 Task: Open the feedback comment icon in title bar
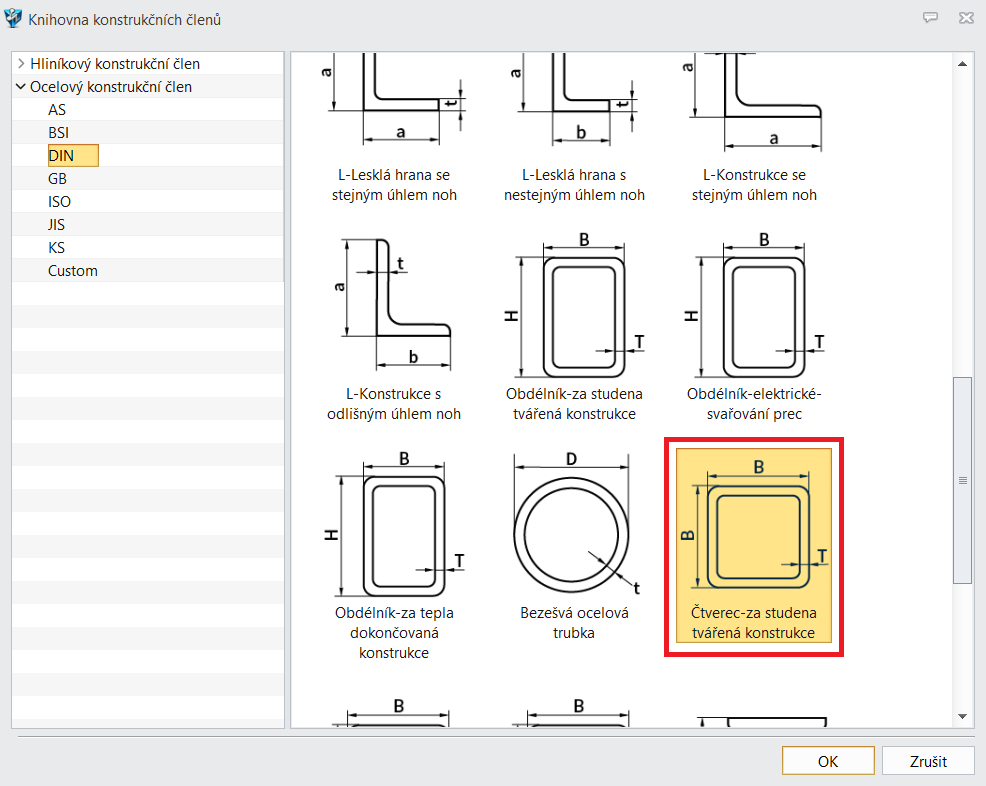point(930,18)
